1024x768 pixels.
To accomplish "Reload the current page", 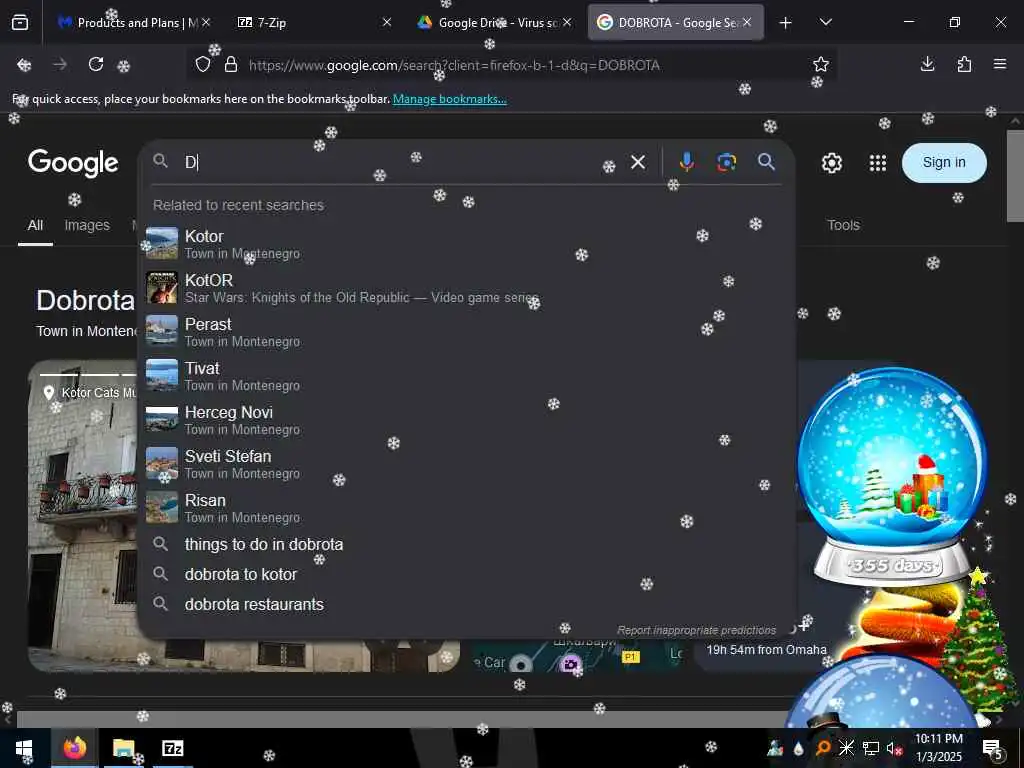I will pyautogui.click(x=96, y=65).
